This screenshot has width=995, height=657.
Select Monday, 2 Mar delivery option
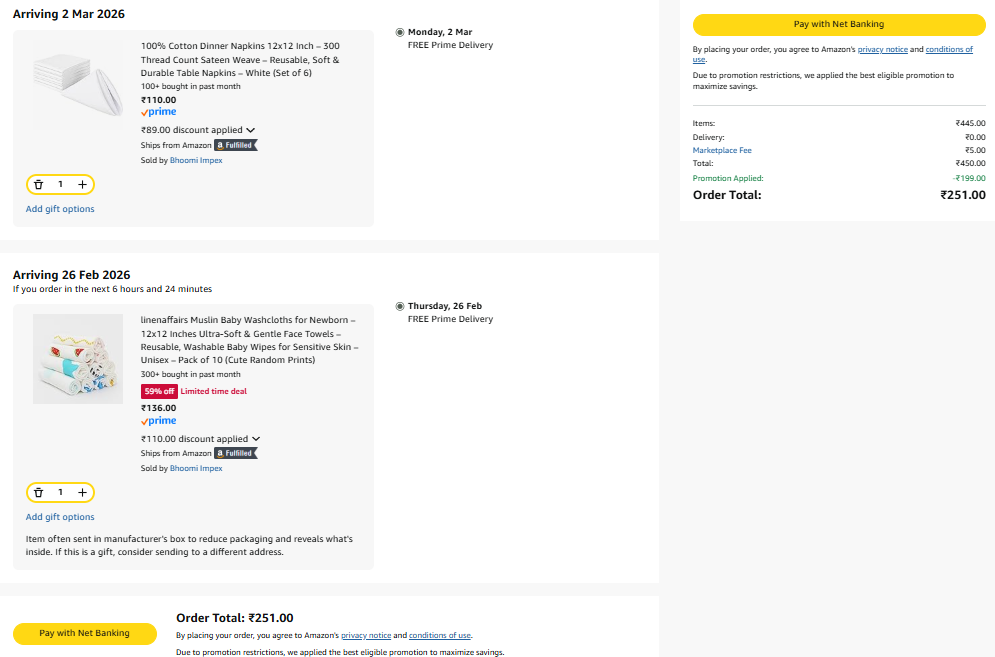point(400,32)
